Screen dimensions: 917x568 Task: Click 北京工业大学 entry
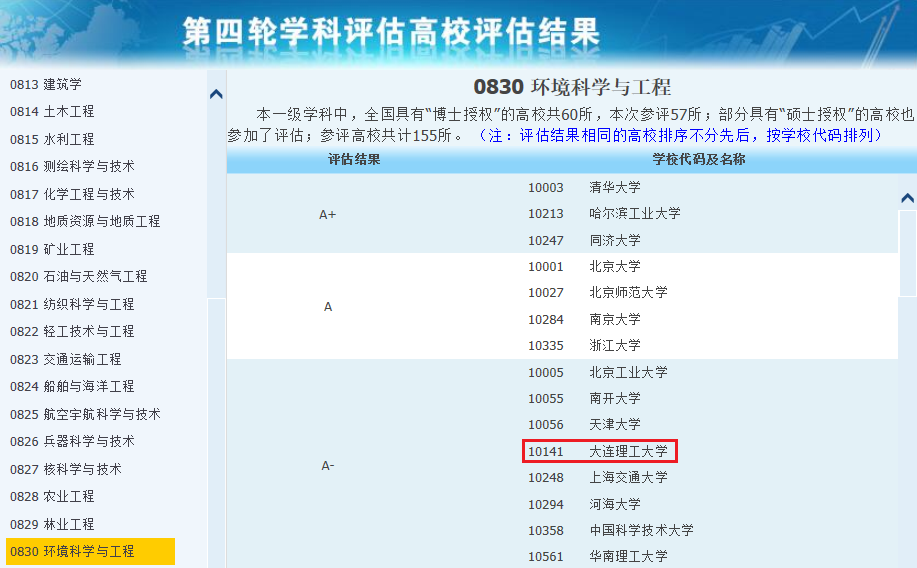tap(628, 372)
